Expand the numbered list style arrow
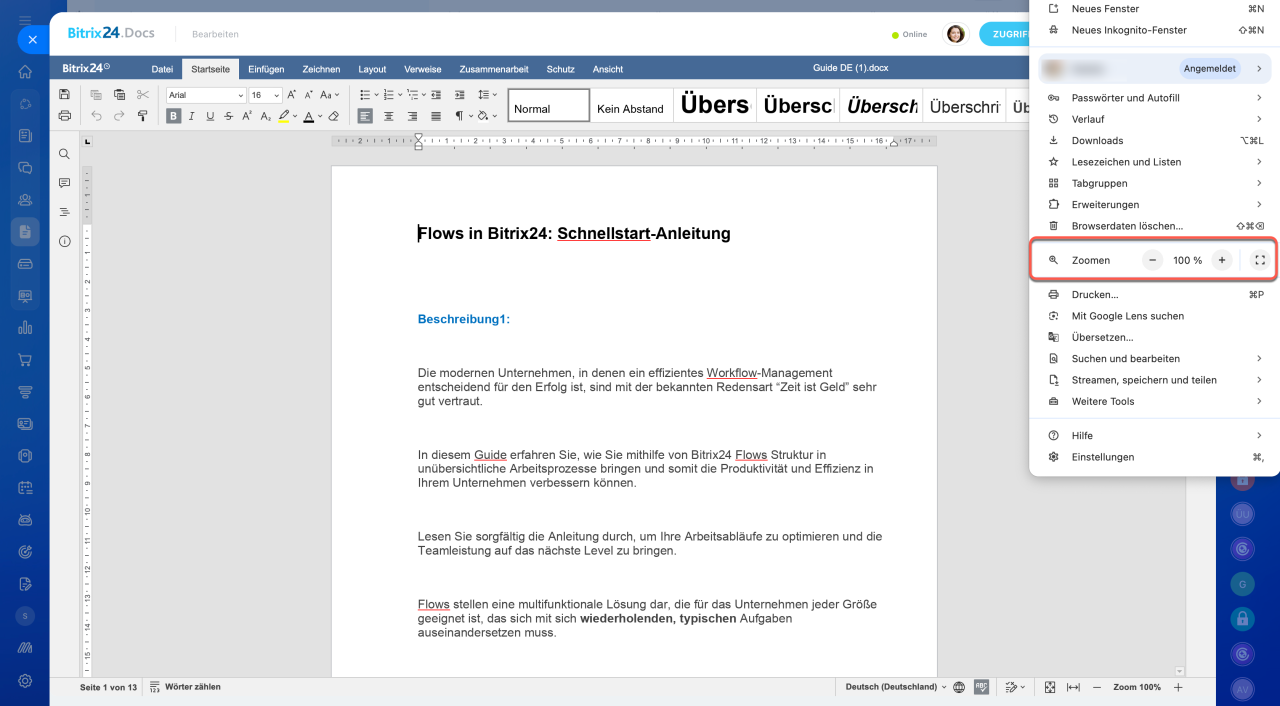The height and width of the screenshot is (706, 1280). pos(400,95)
